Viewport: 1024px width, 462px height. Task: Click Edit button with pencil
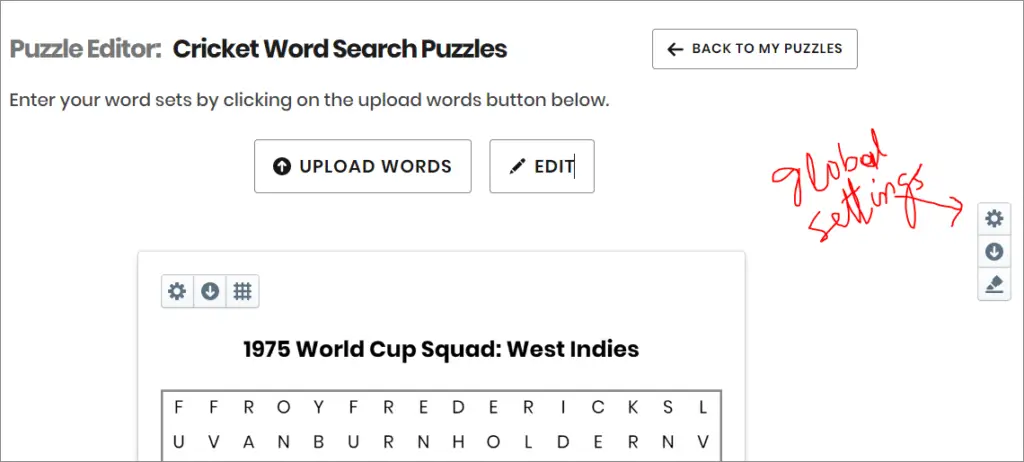(542, 166)
